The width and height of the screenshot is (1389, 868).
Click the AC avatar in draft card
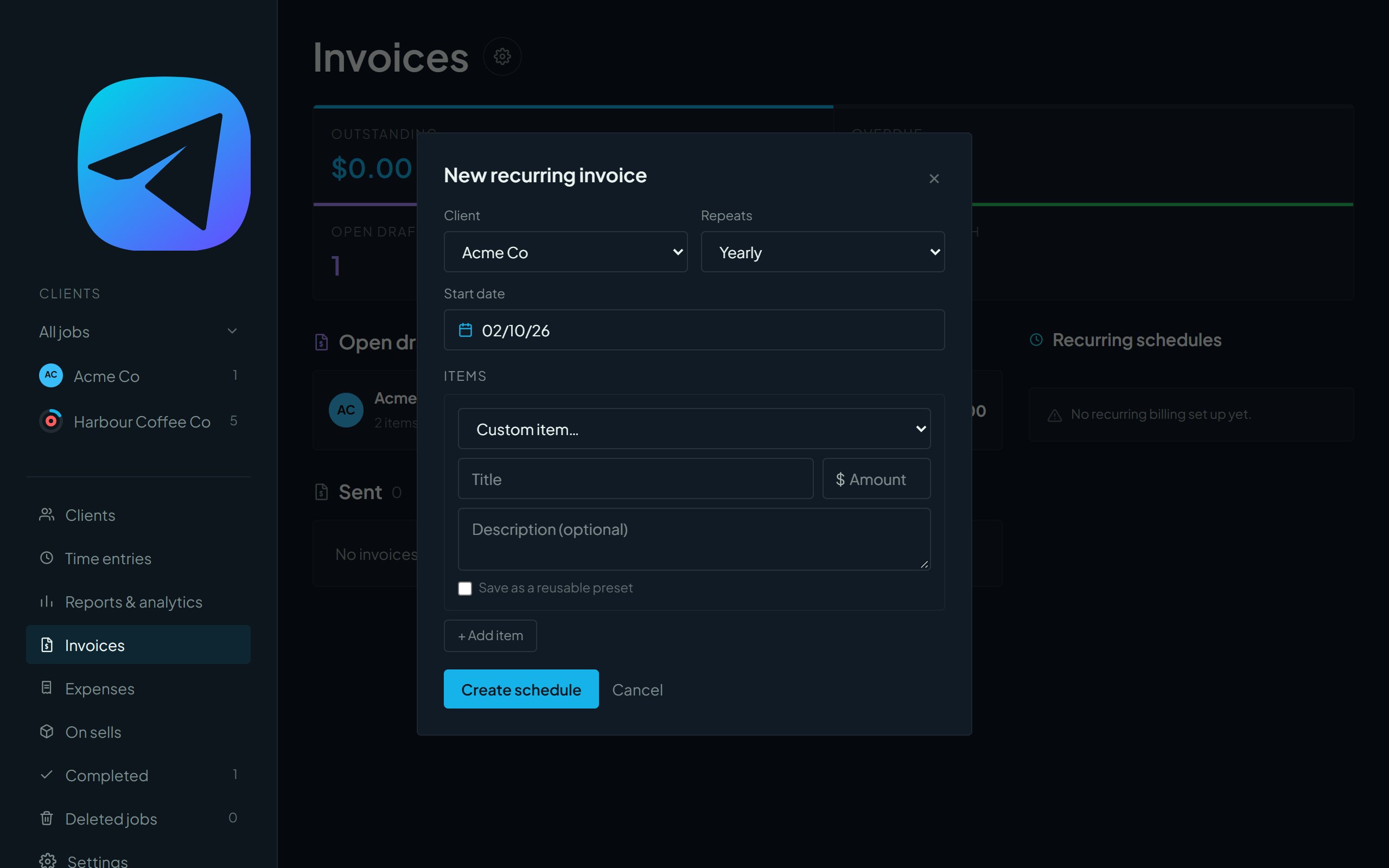coord(346,410)
